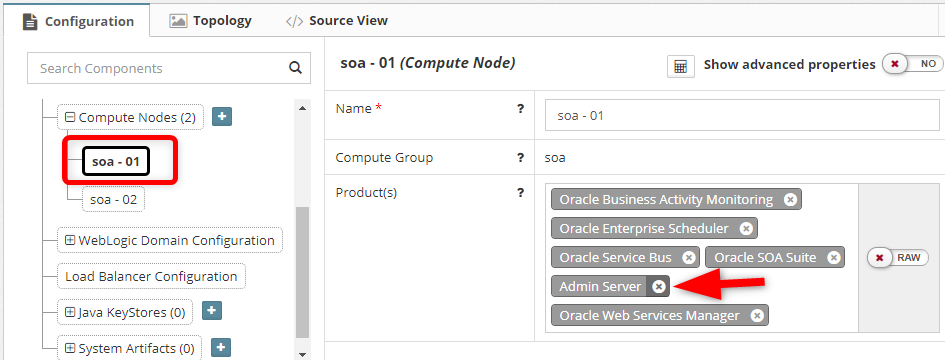The height and width of the screenshot is (360, 945).
Task: Toggle the RAW switch for Products
Action: 898,257
